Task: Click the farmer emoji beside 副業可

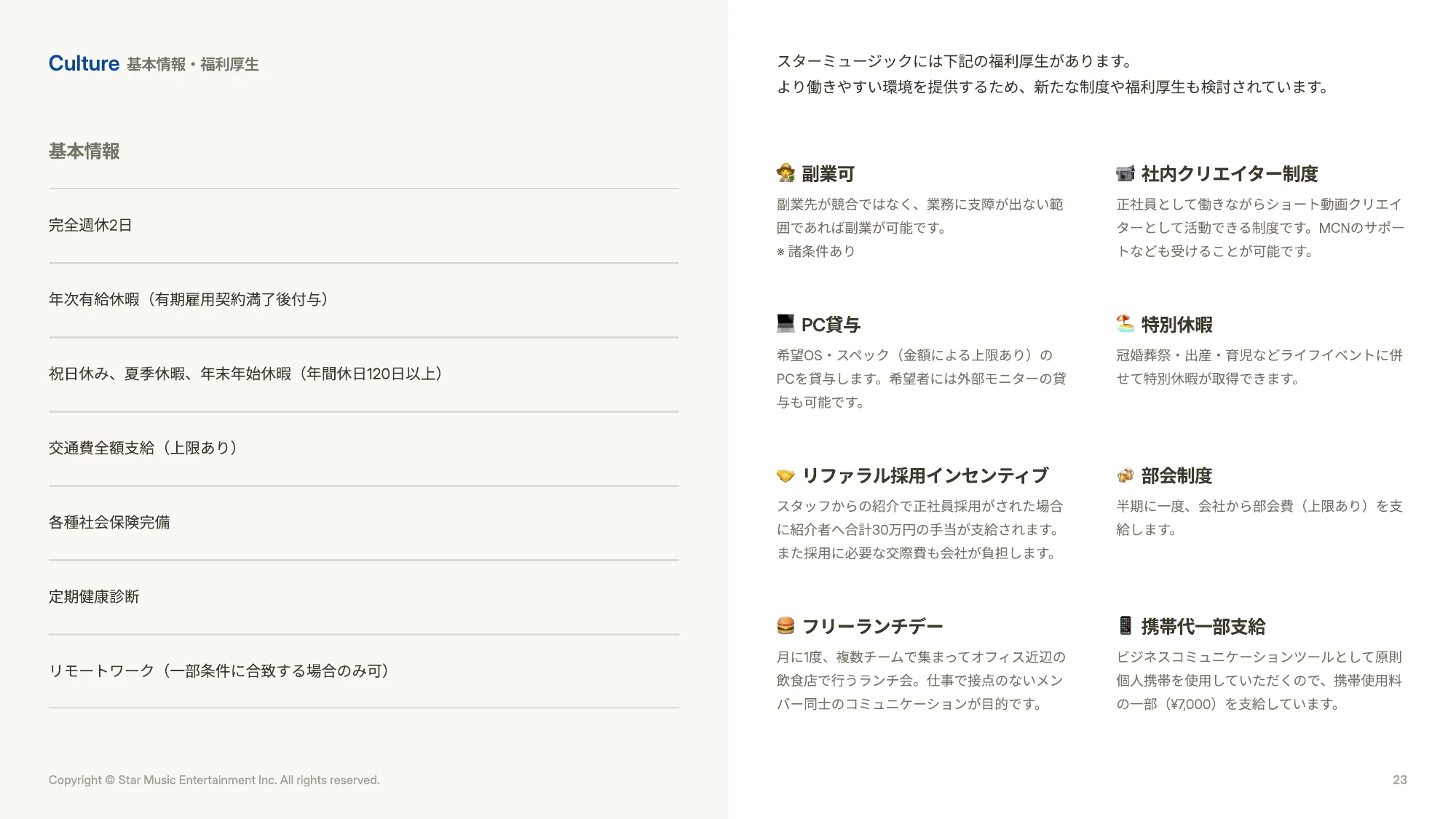Action: [x=786, y=173]
